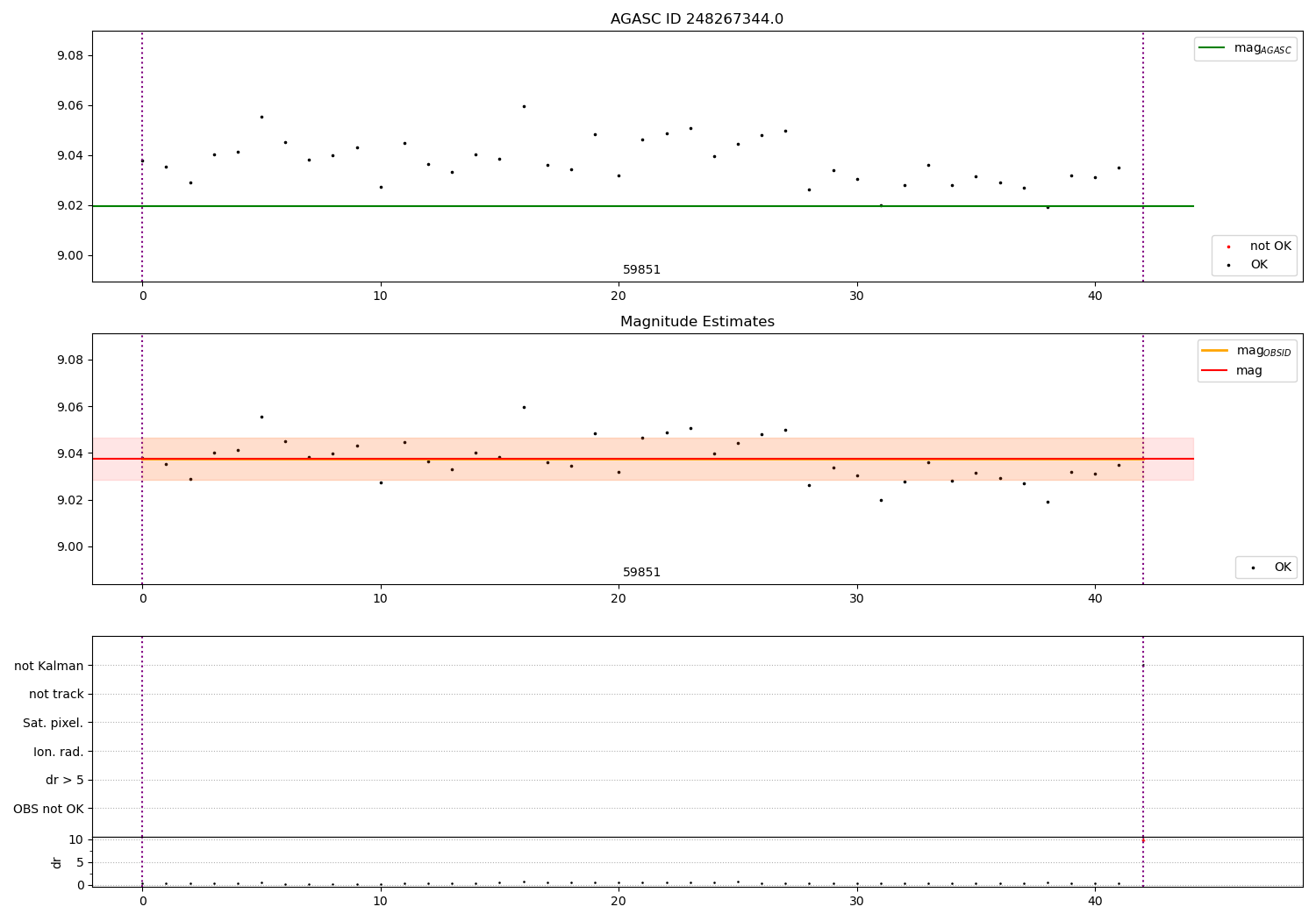Click the 'not OK' red legend entry
Viewport: 1316px width, 921px height.
pyautogui.click(x=1258, y=246)
